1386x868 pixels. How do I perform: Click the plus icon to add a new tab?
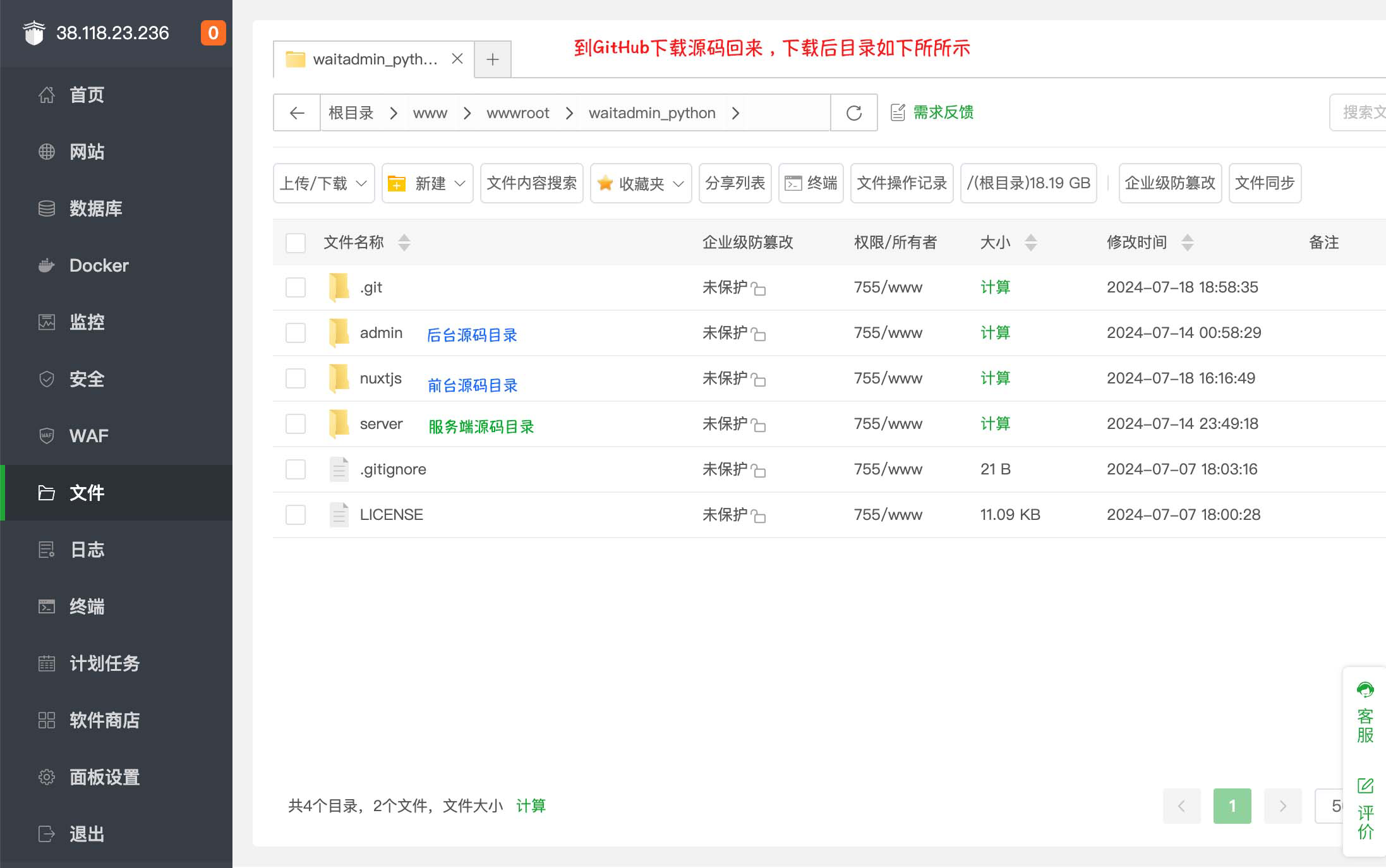click(x=493, y=59)
